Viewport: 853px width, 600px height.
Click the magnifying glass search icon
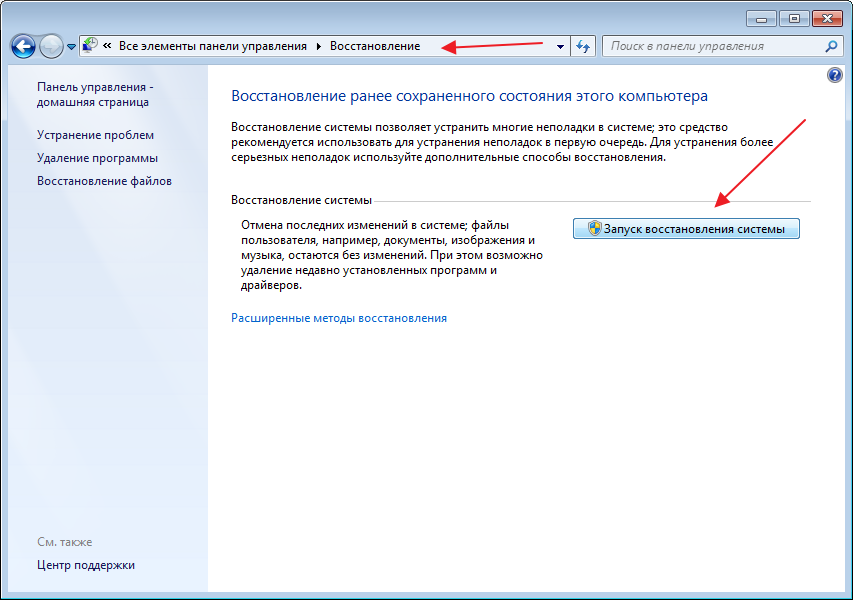pos(831,46)
